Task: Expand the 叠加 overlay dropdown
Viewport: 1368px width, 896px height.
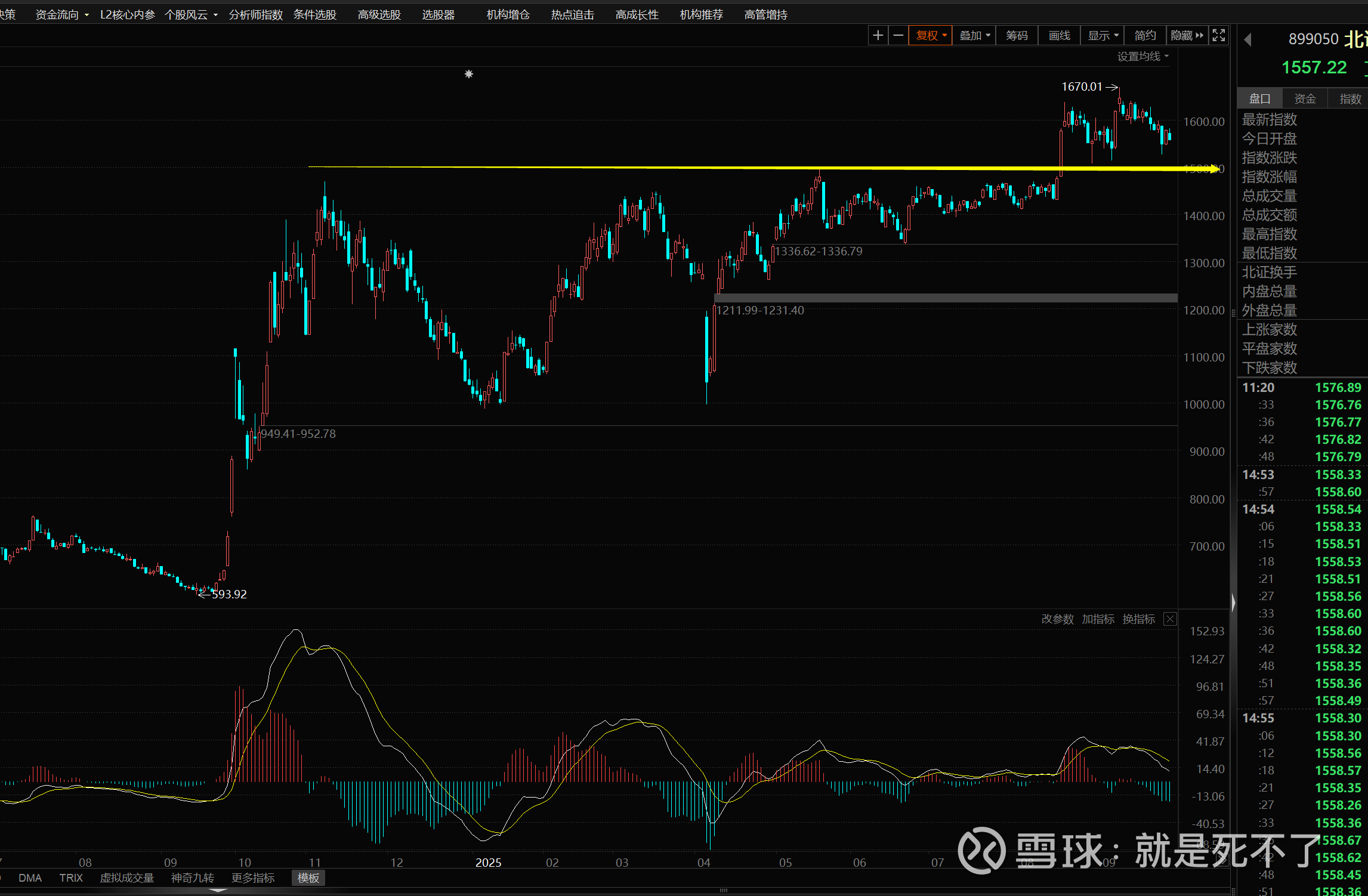Action: click(974, 36)
